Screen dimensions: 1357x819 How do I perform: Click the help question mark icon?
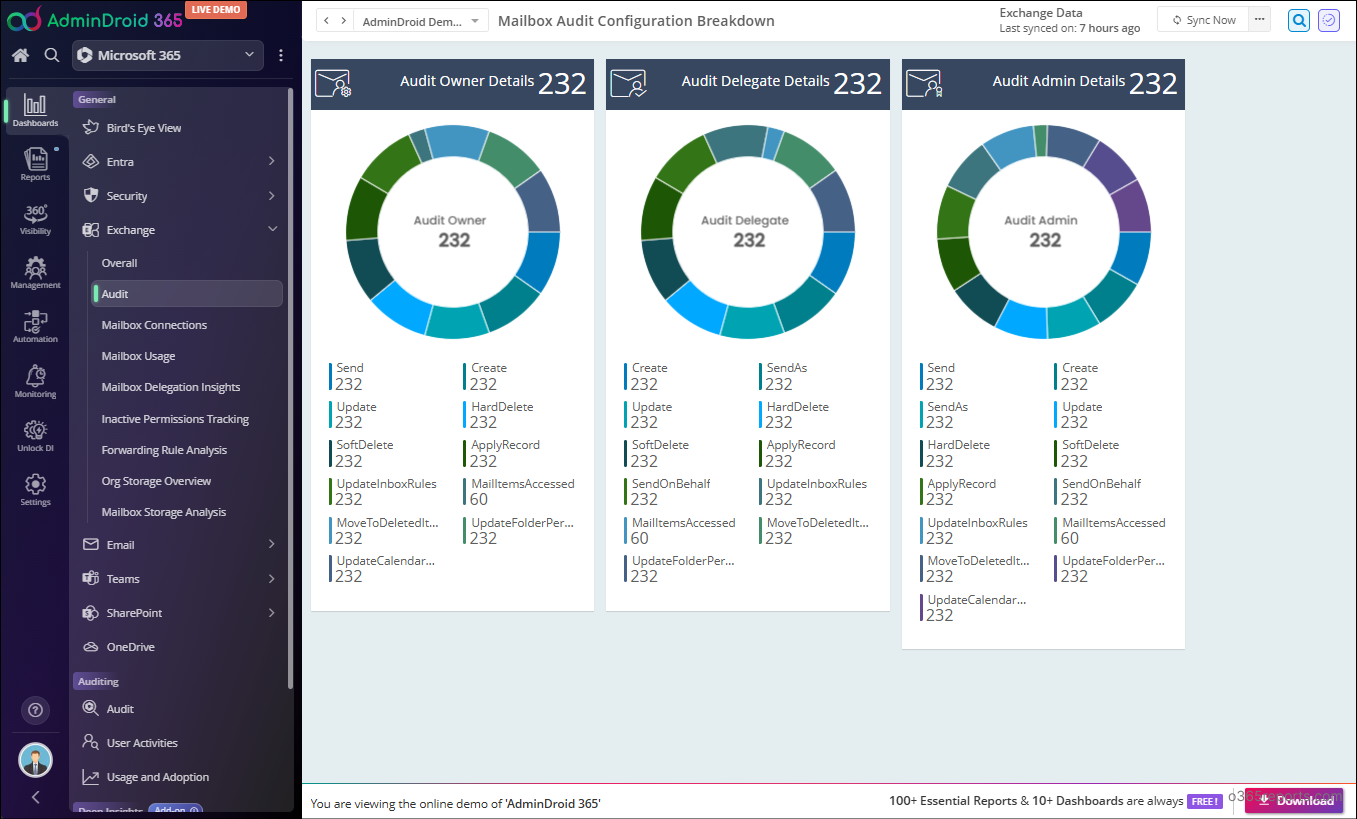[35, 710]
